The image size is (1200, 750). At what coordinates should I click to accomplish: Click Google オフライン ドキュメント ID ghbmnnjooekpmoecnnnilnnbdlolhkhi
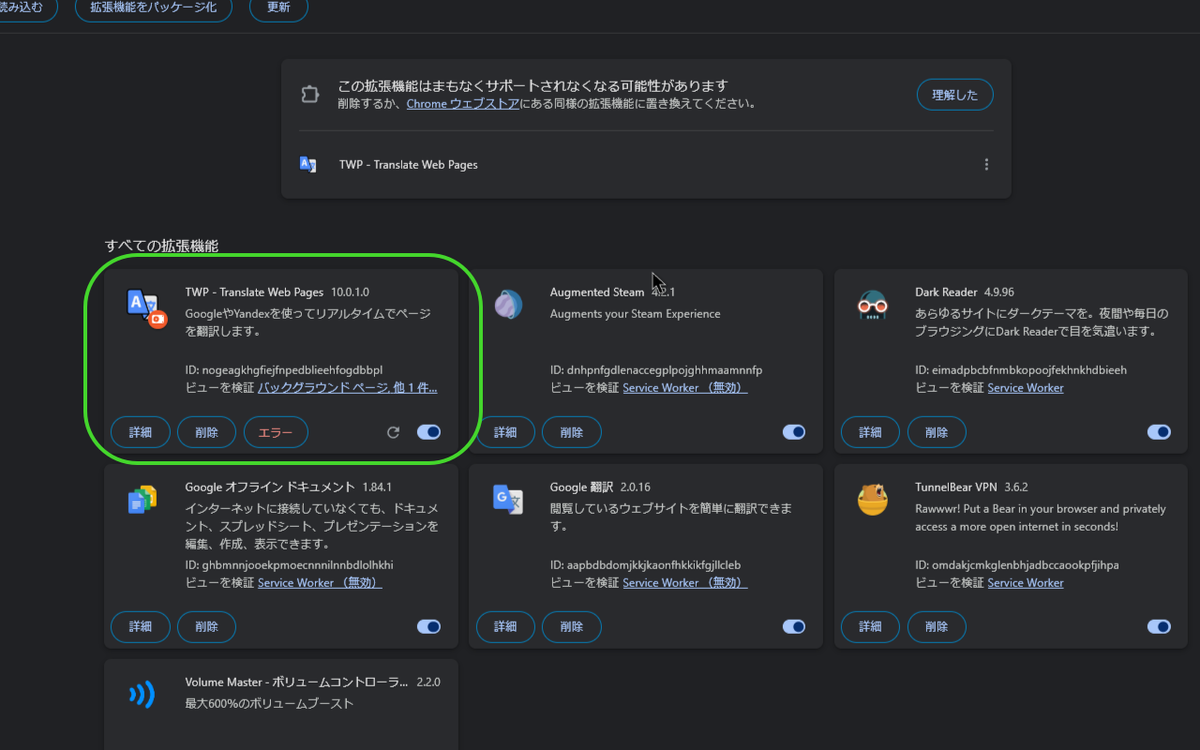289,565
